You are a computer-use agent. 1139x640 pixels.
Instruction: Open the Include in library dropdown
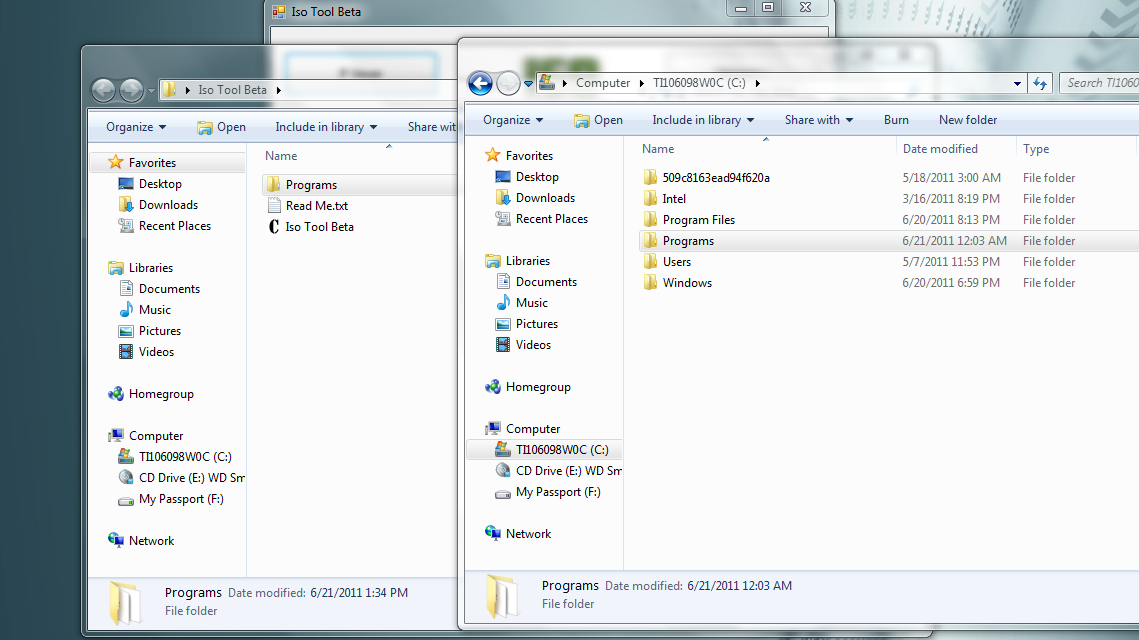[x=702, y=119]
